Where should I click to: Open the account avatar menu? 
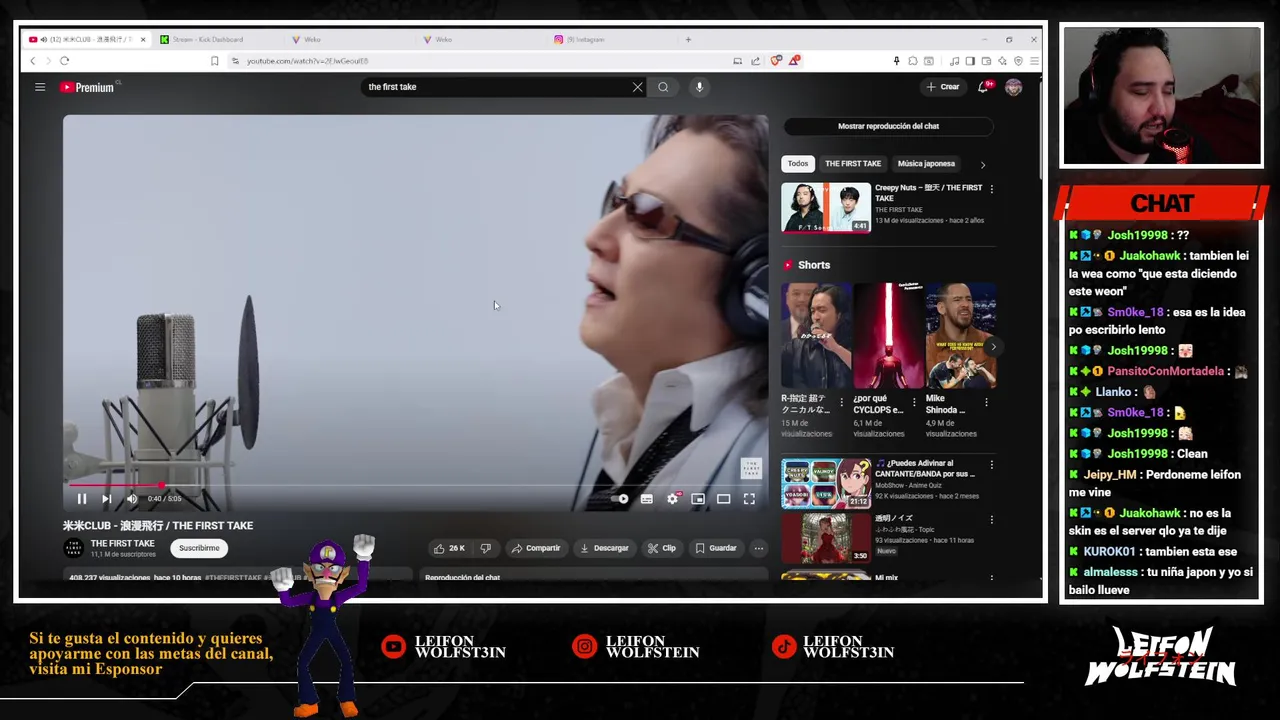coord(1013,87)
